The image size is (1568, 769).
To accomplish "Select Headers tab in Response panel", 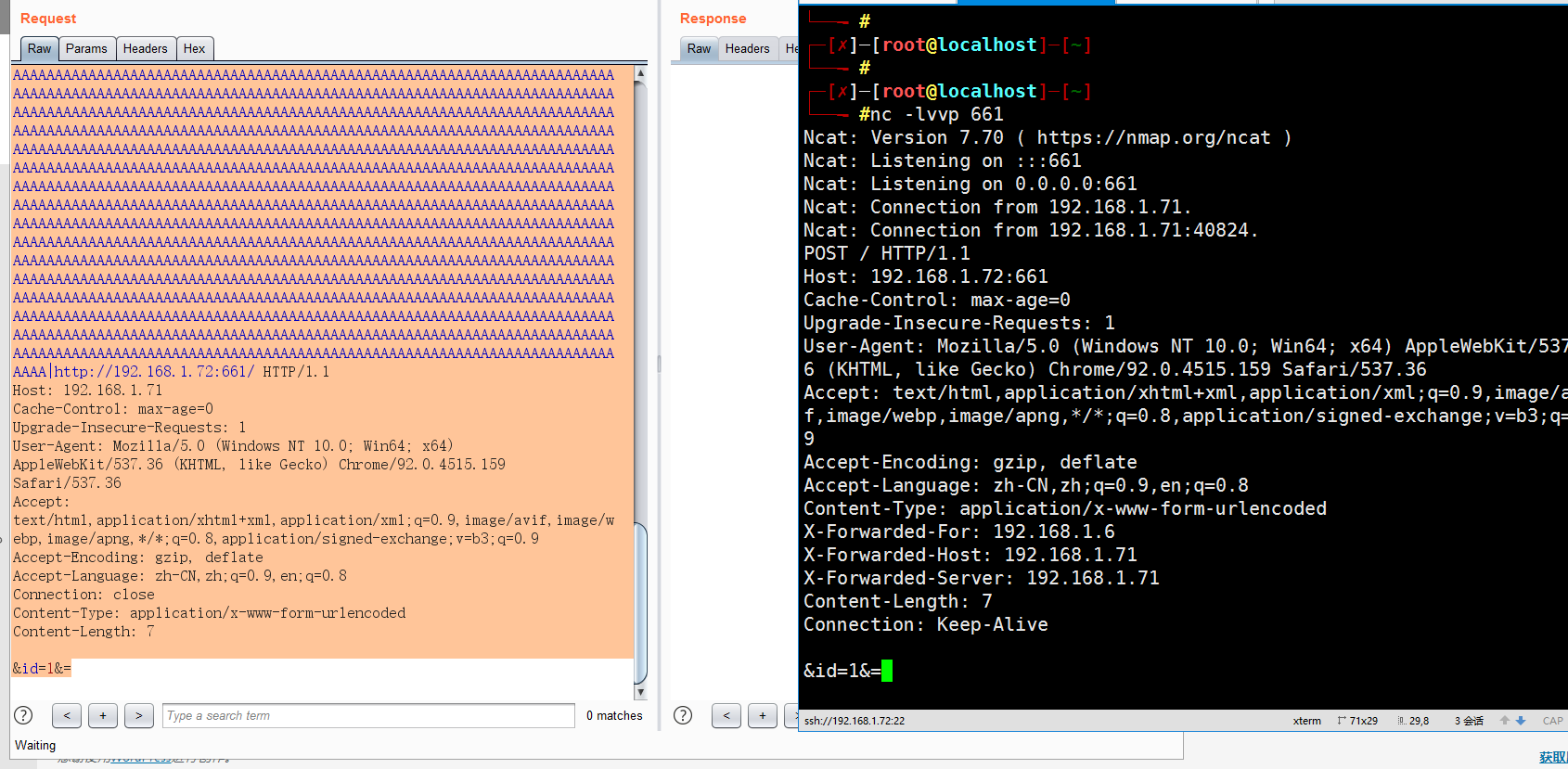I will point(748,48).
